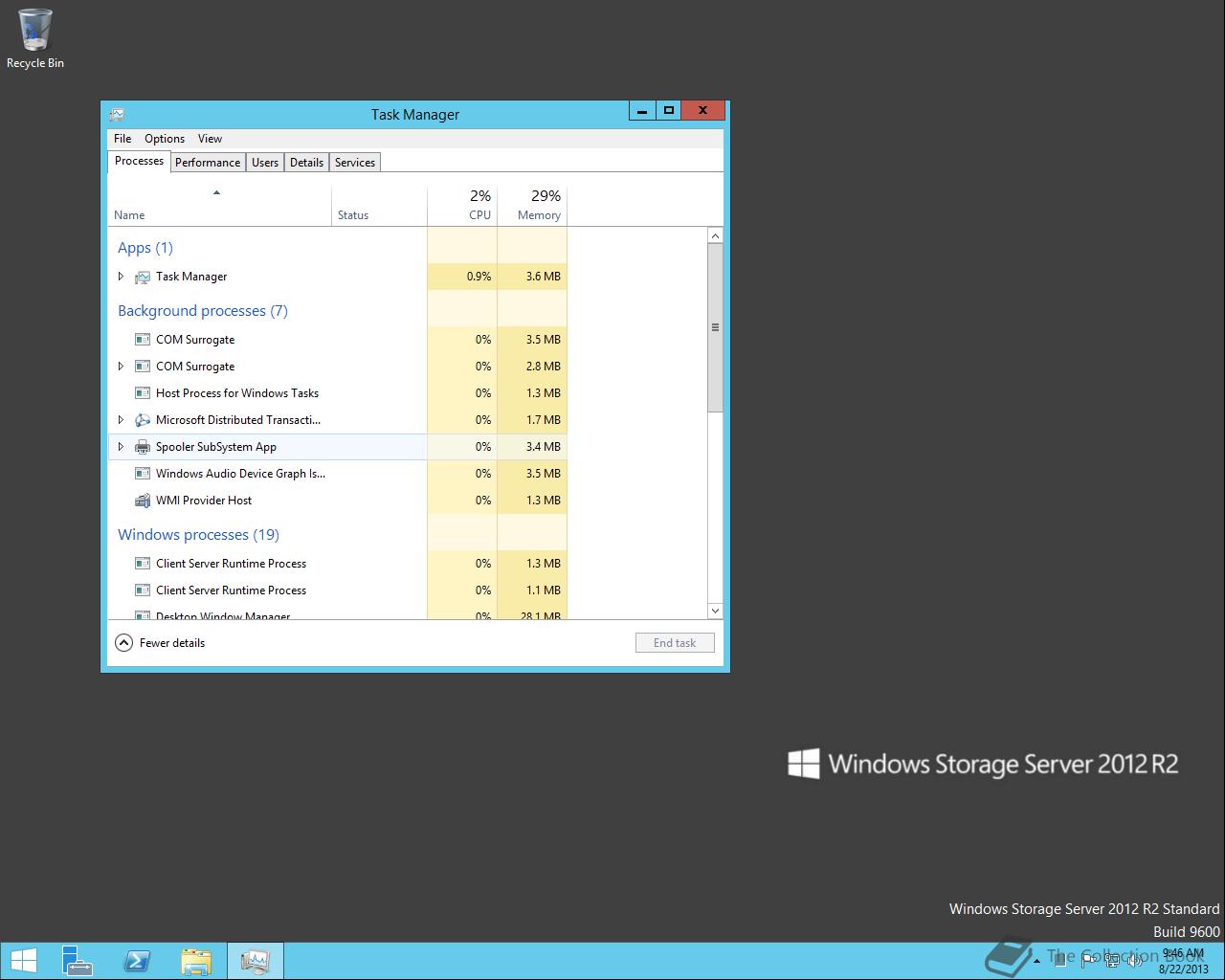Expand Microsoft Distributed Transaction entry
1225x980 pixels.
pos(121,420)
